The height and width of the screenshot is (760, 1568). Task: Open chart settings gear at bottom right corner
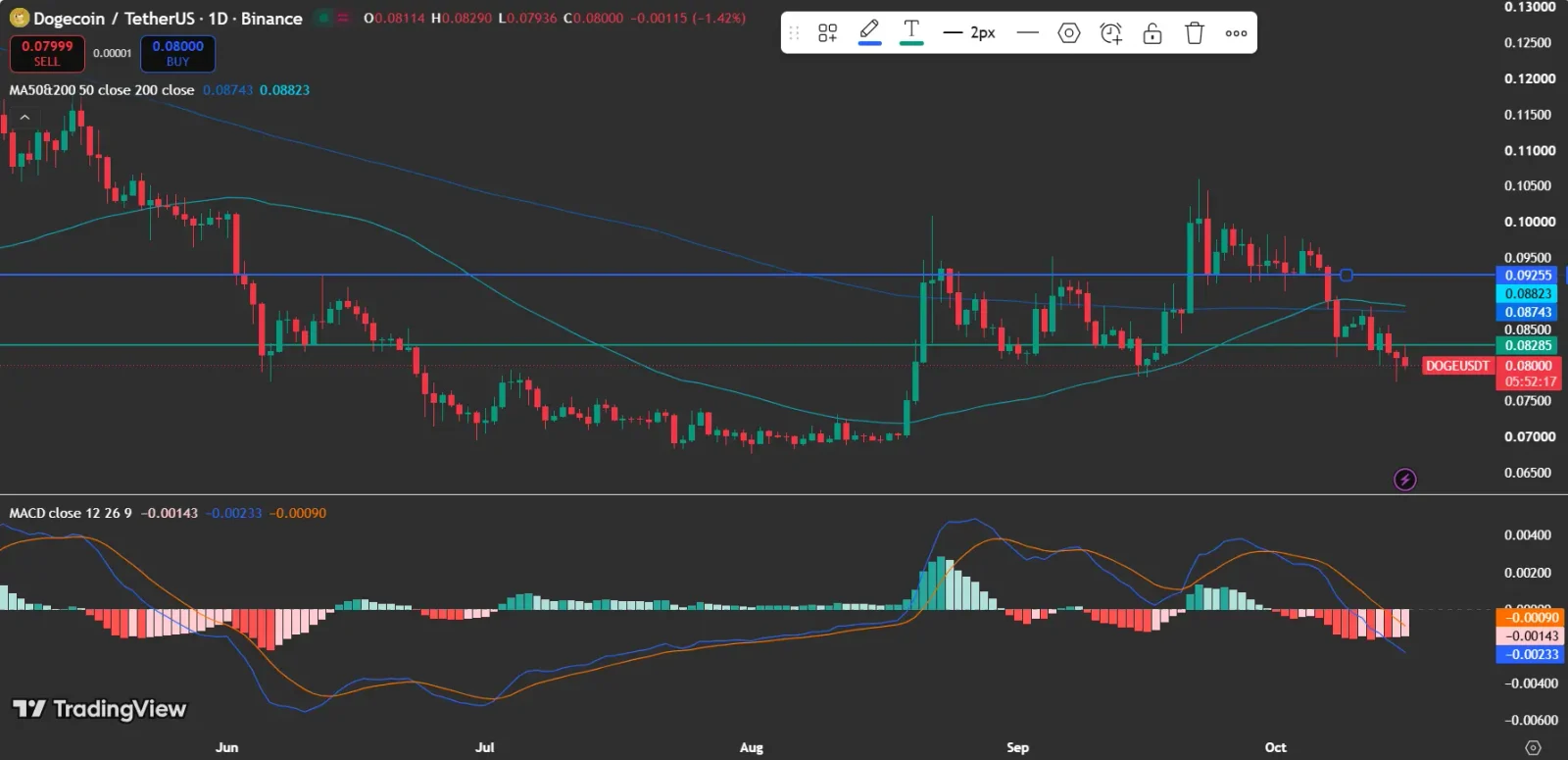[x=1534, y=747]
